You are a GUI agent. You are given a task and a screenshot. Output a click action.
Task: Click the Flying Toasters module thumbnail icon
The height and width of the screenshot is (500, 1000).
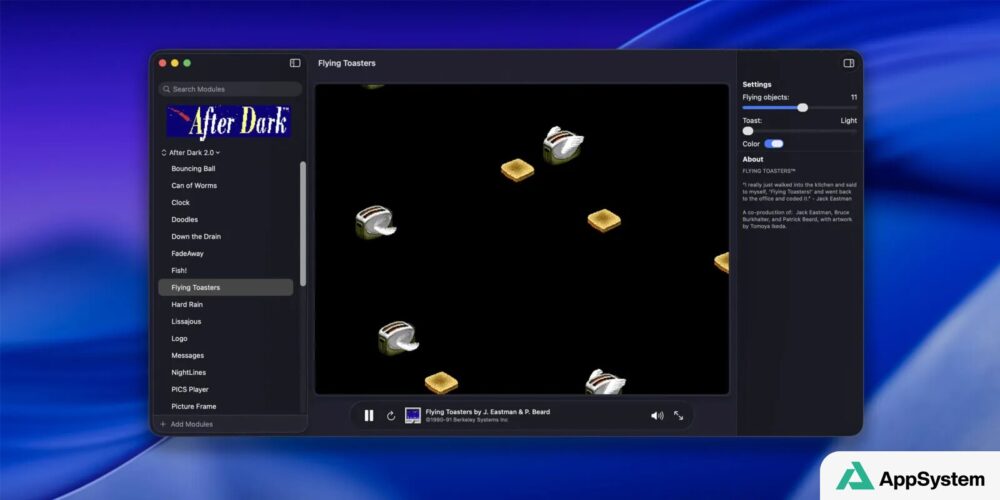click(x=413, y=416)
